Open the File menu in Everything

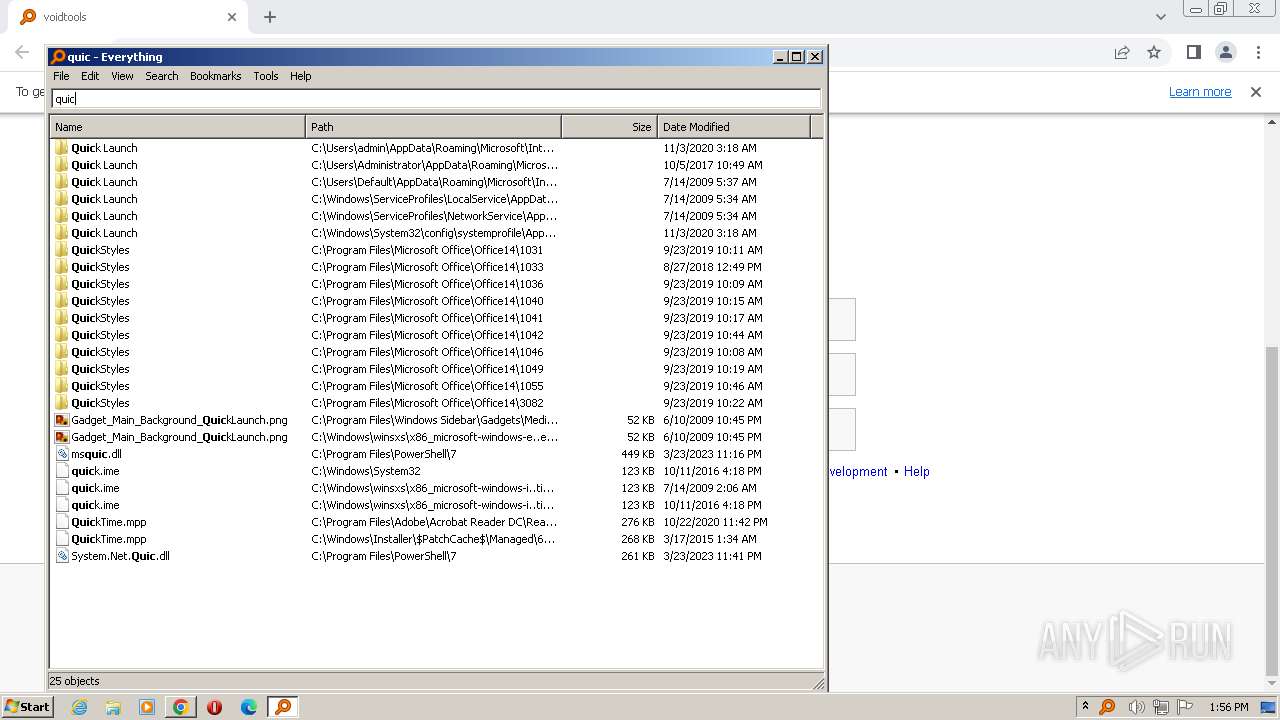61,76
